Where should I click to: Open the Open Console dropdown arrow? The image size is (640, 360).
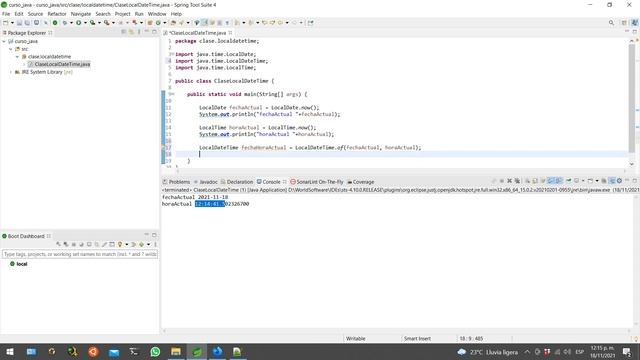coord(597,181)
